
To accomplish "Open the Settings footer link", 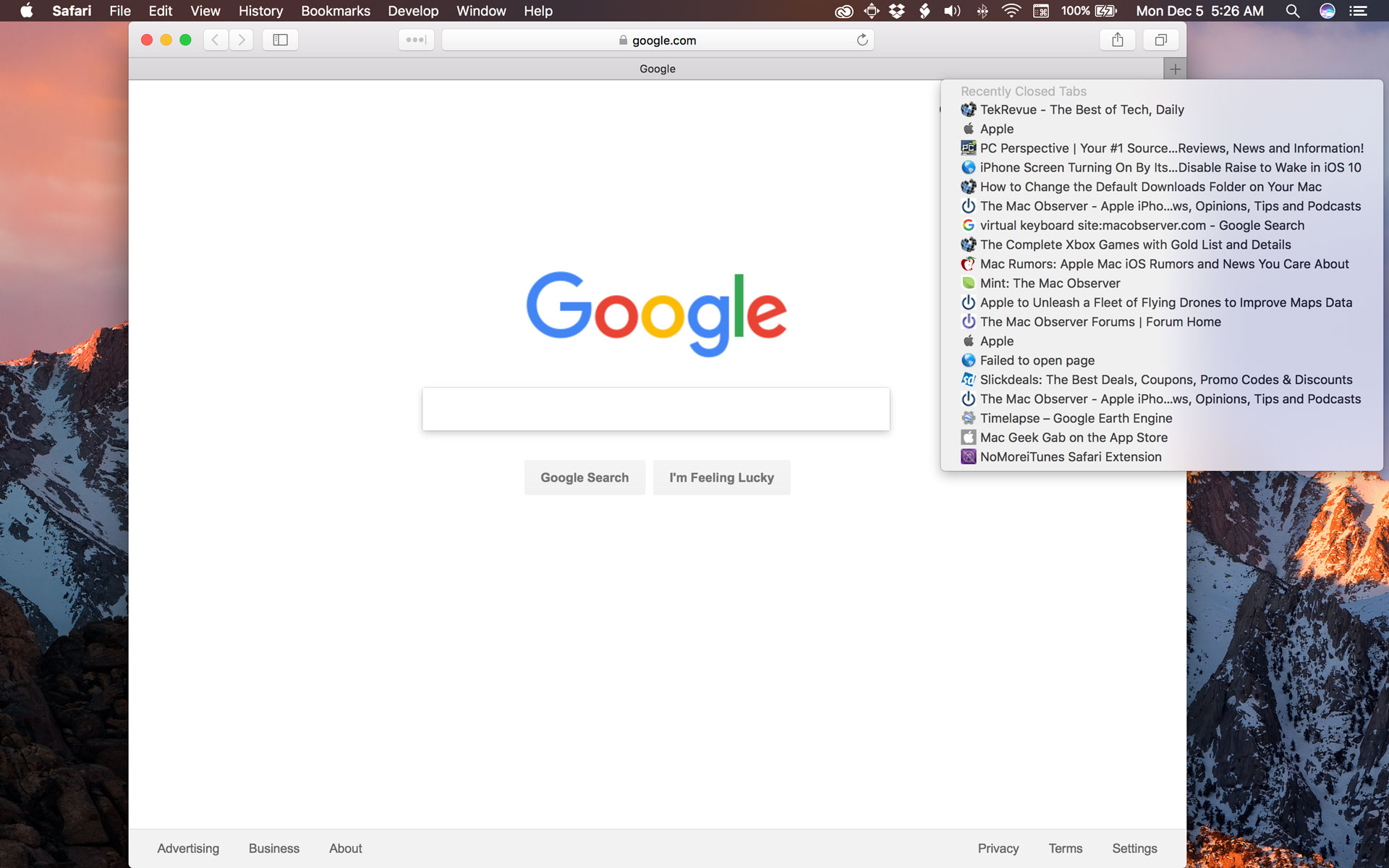I will (x=1134, y=848).
